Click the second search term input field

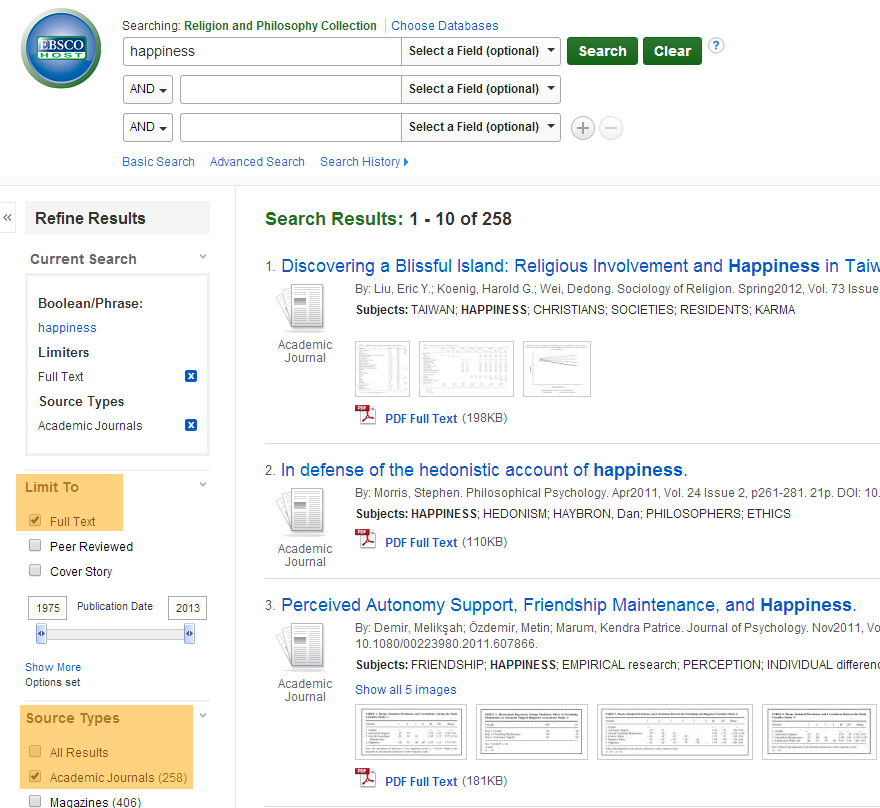point(291,89)
